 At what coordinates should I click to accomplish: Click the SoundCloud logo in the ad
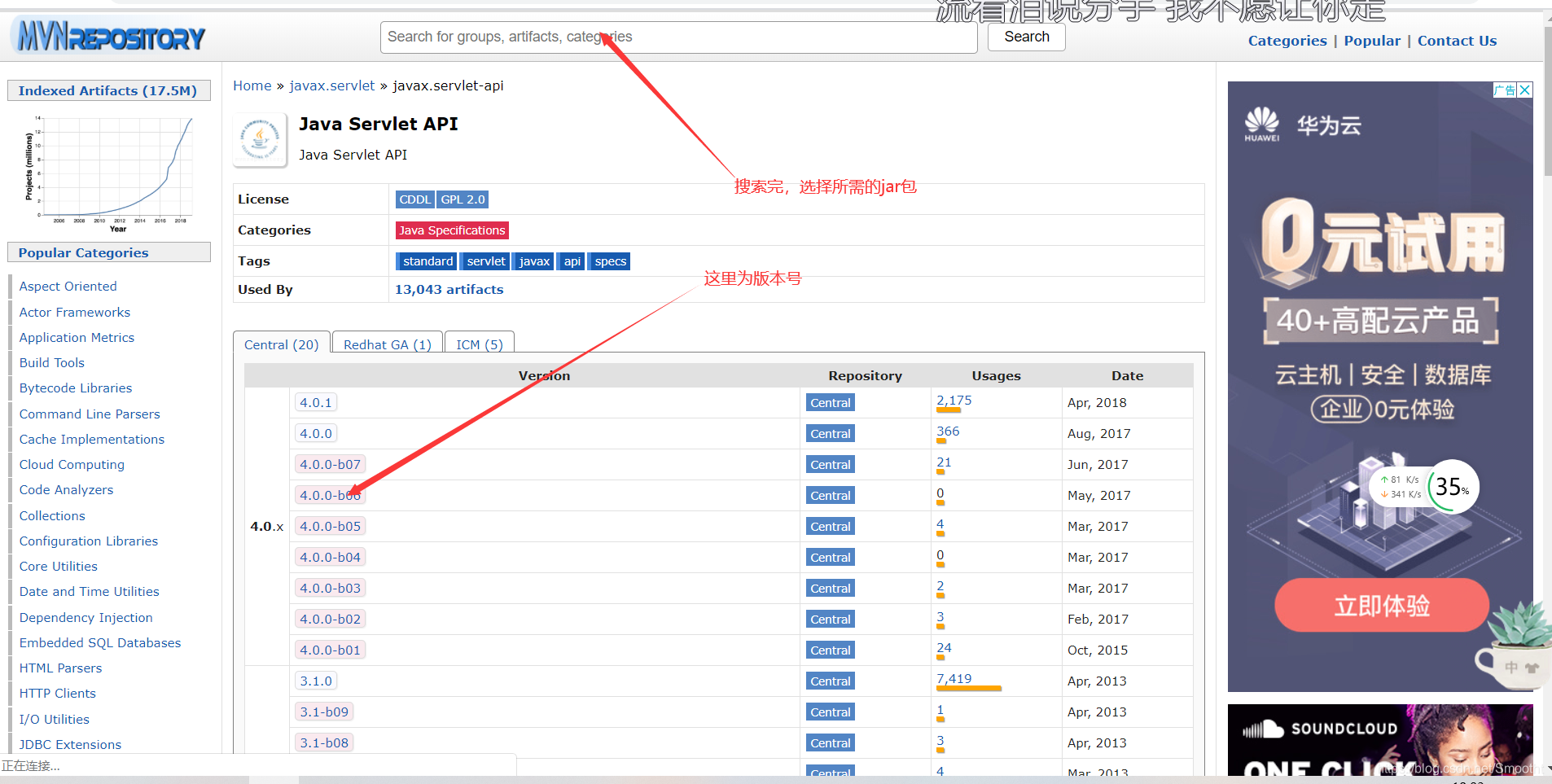click(x=1320, y=729)
